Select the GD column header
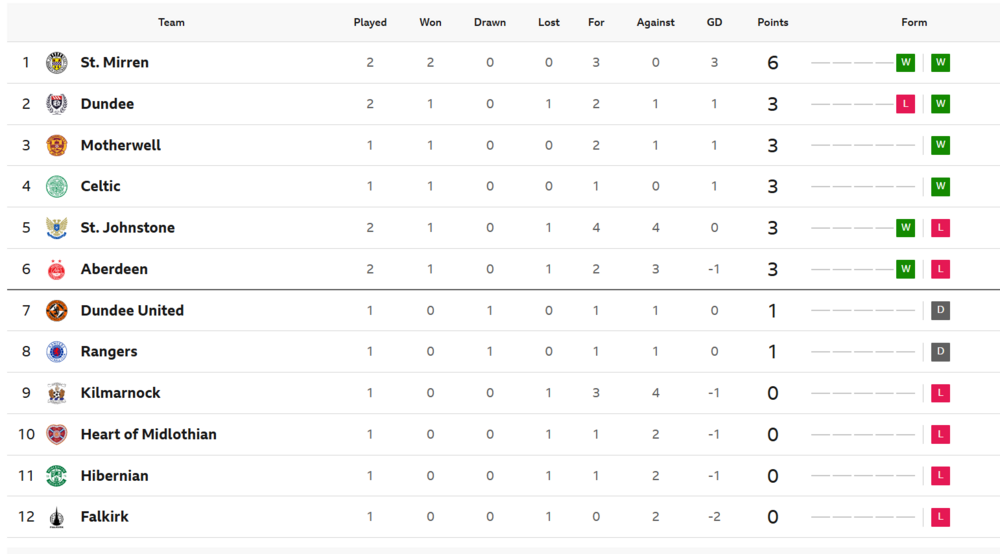 [714, 22]
